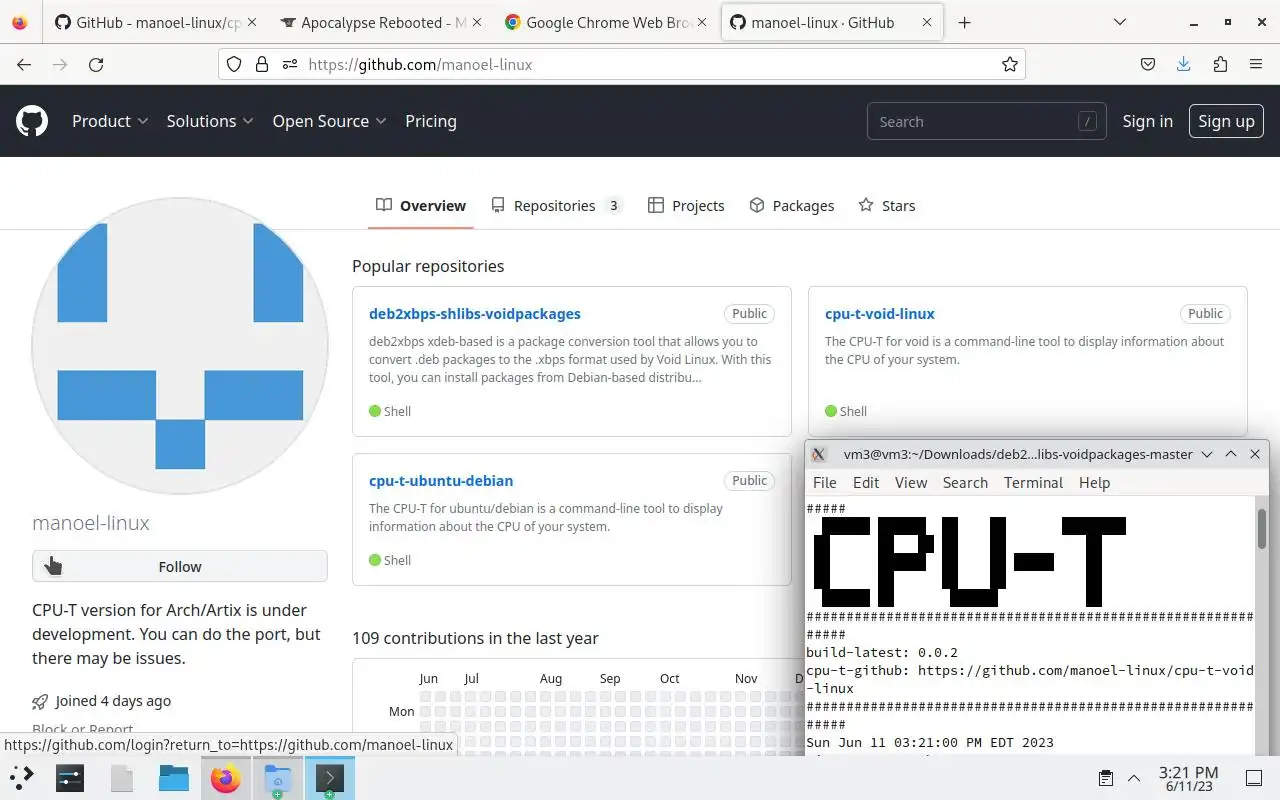Click the Firefox icon pinned tab
The image size is (1280, 800).
20,22
